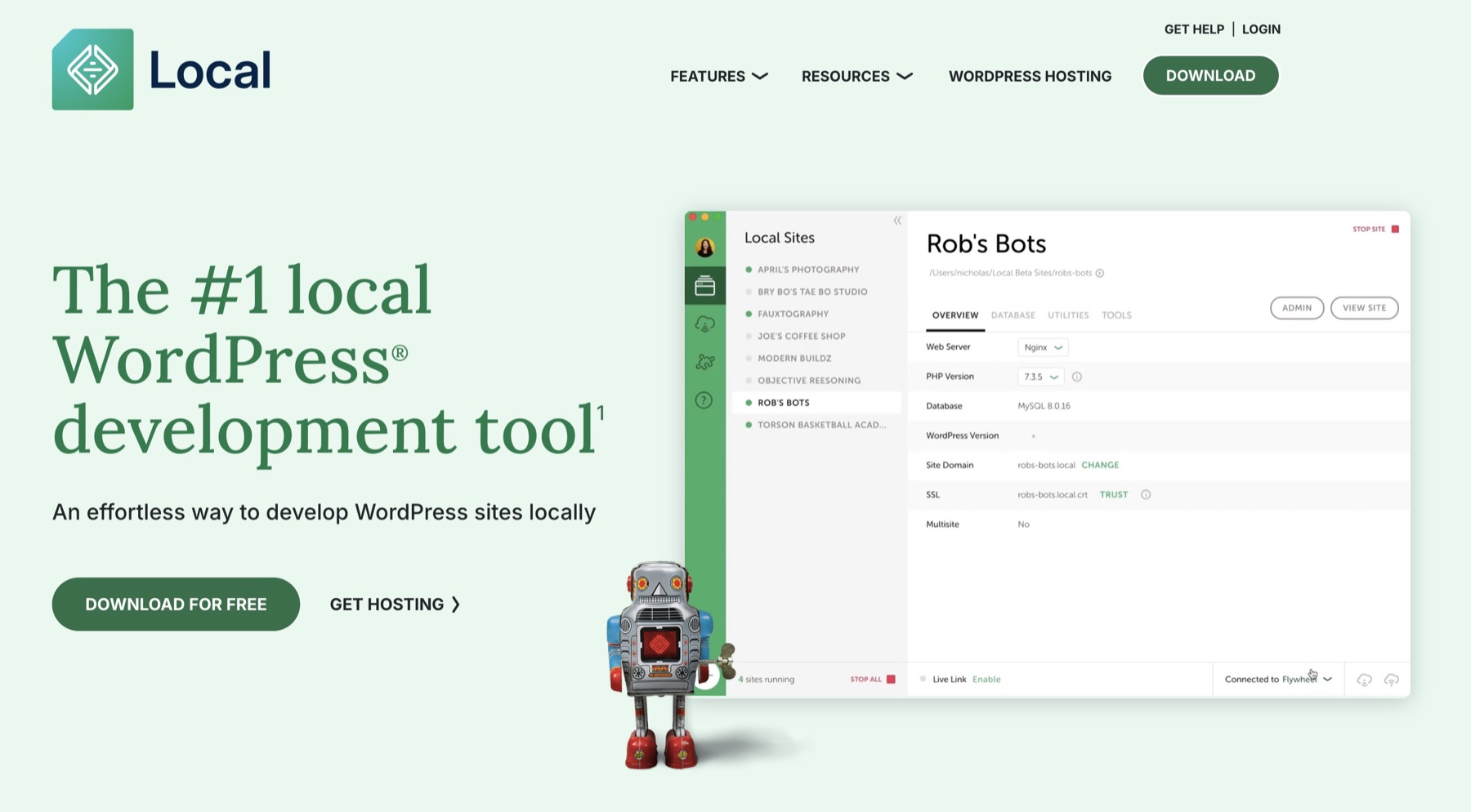The width and height of the screenshot is (1471, 812).
Task: Click the DOWNLOAD FOR FREE button
Action: 175,605
